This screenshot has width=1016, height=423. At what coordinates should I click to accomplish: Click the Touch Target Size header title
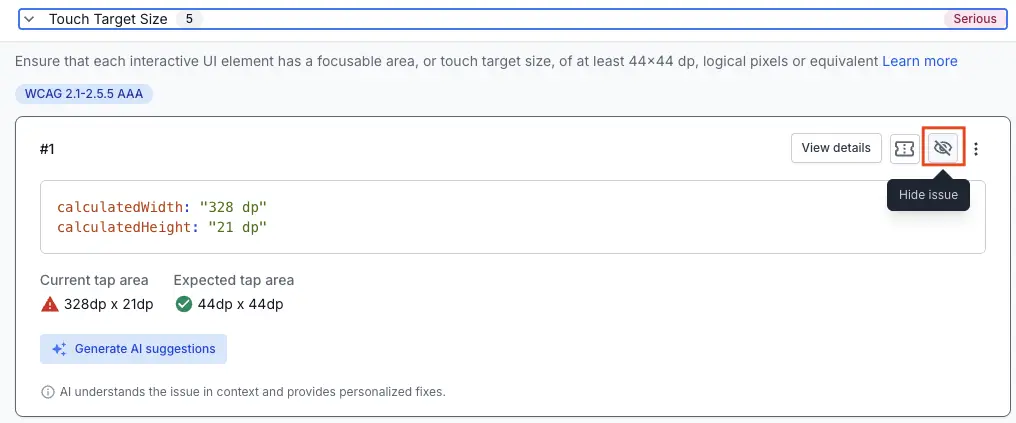pos(108,19)
